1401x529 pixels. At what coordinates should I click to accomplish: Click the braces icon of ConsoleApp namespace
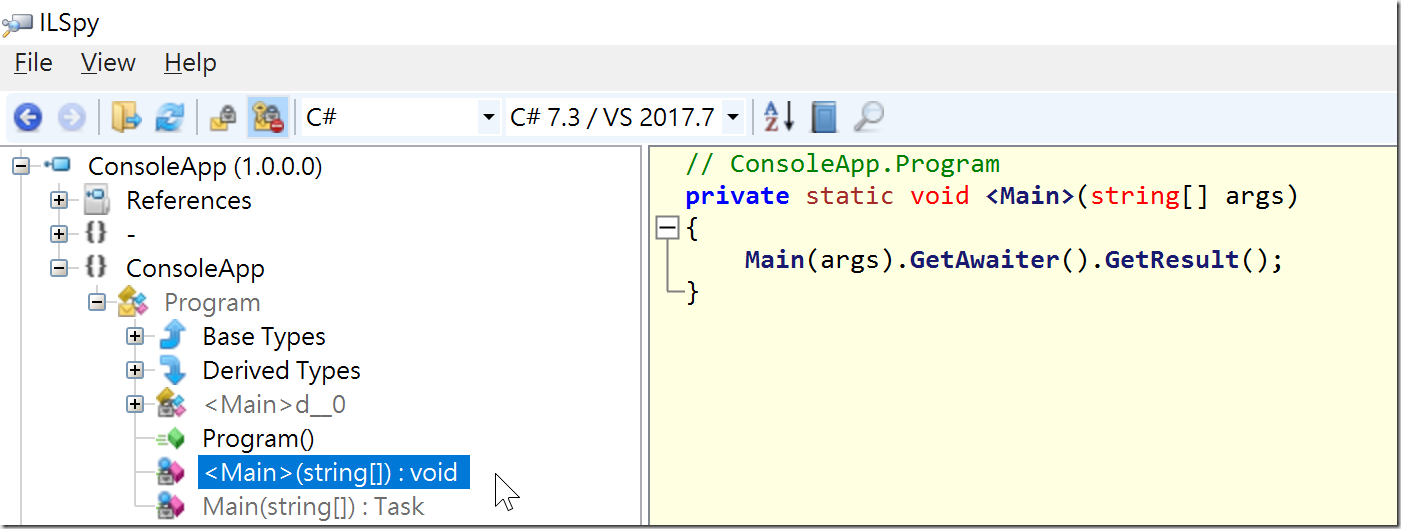click(96, 268)
